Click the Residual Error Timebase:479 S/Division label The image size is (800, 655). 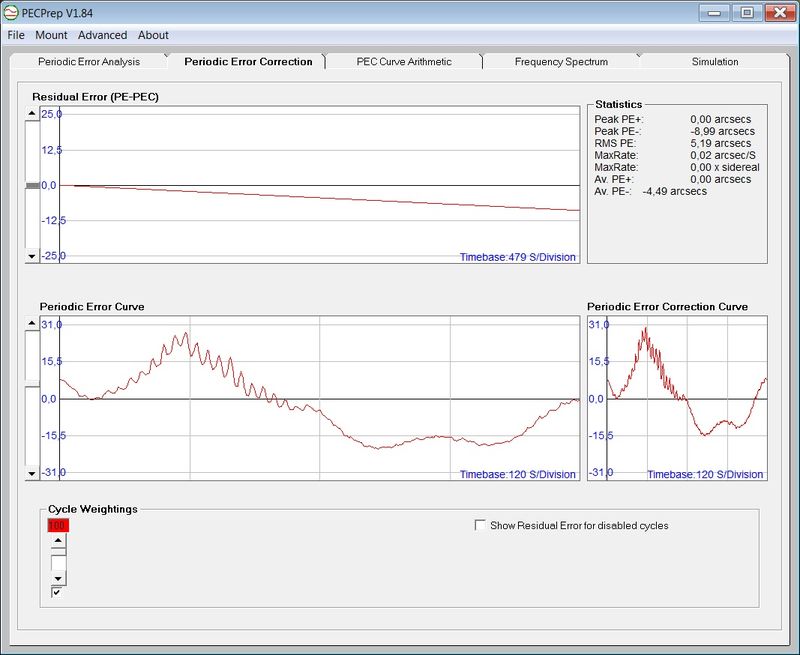517,257
